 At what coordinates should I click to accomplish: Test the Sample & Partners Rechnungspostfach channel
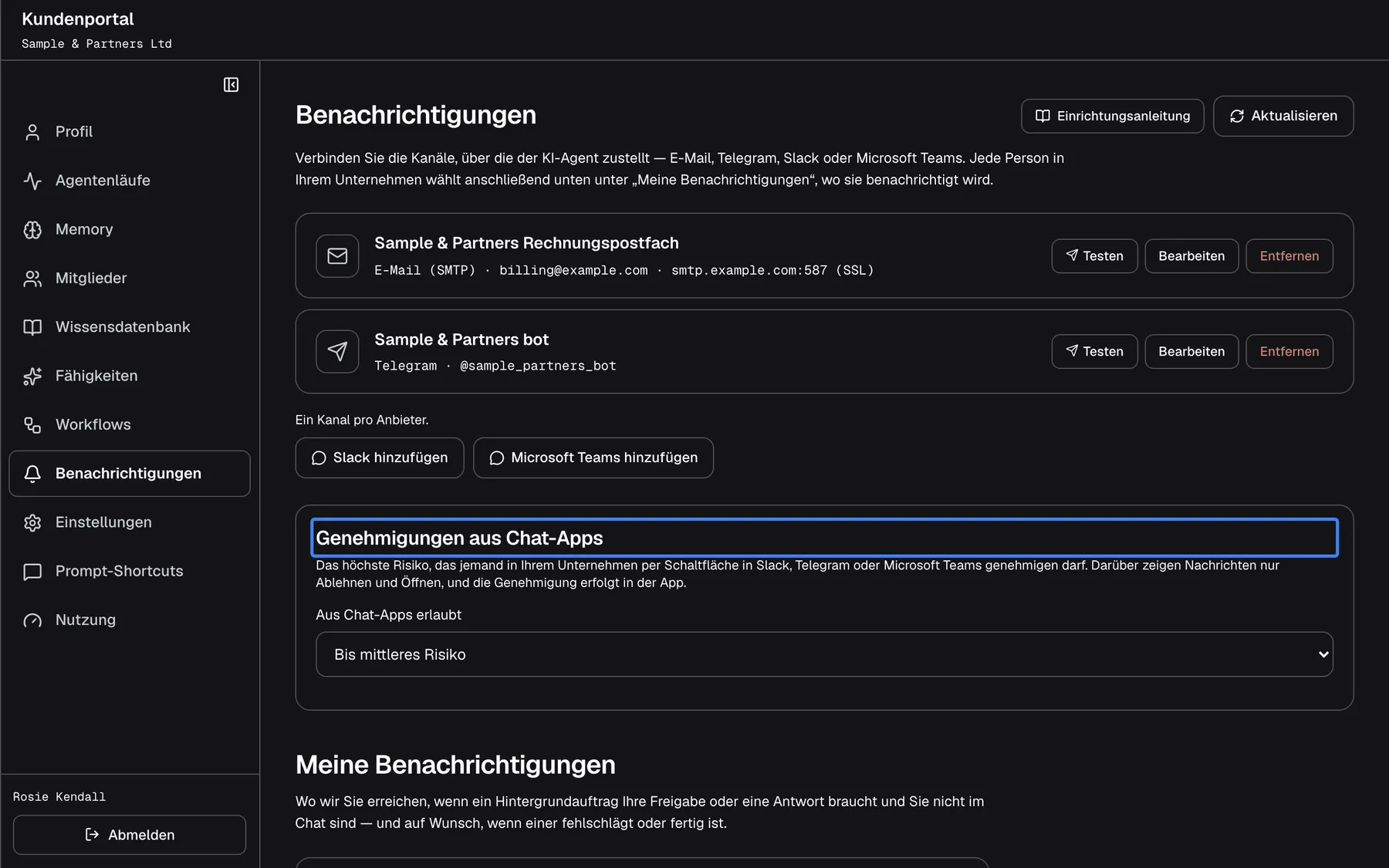pyautogui.click(x=1094, y=256)
